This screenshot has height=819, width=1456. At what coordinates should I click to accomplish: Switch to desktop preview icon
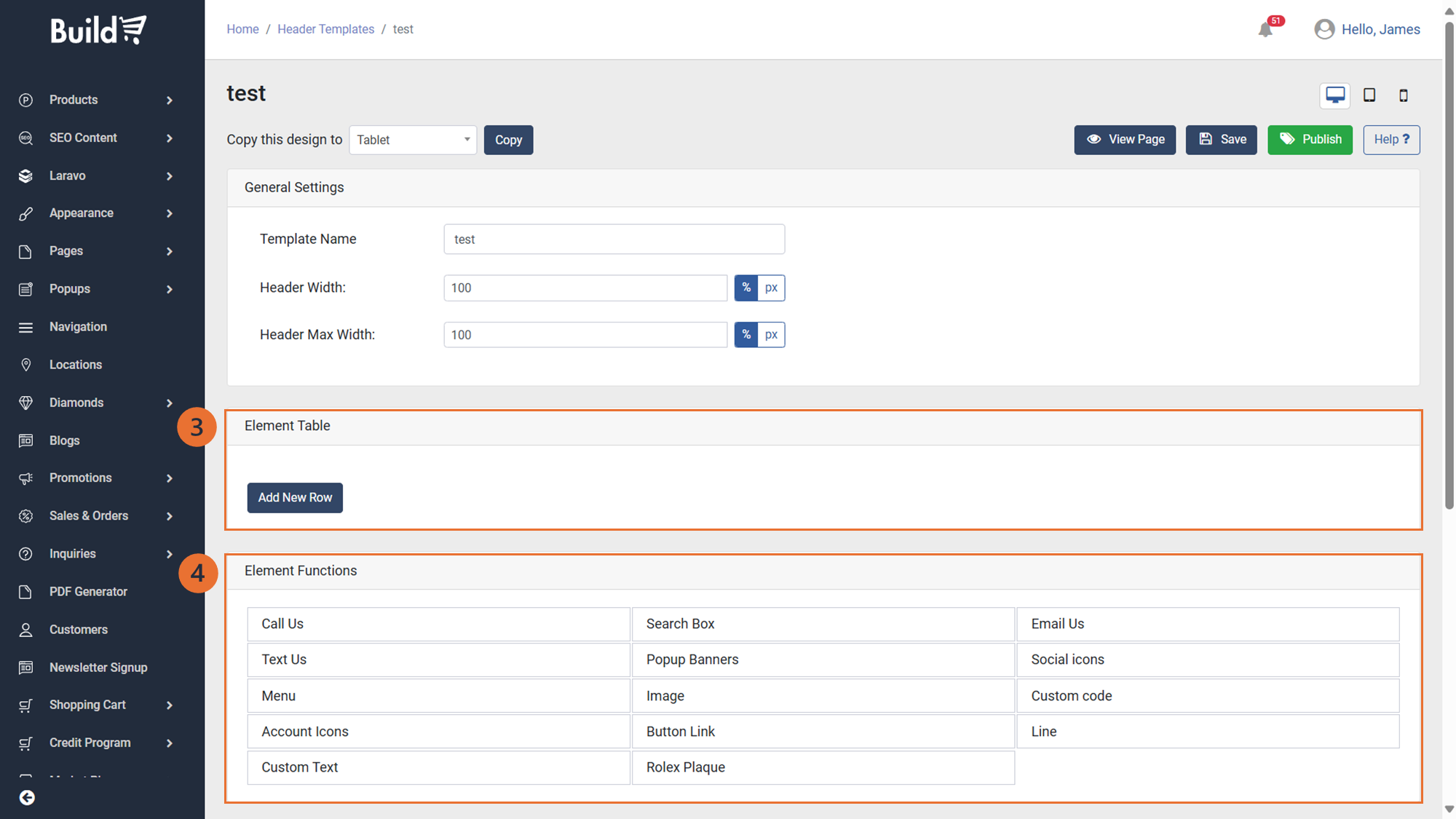(1334, 95)
